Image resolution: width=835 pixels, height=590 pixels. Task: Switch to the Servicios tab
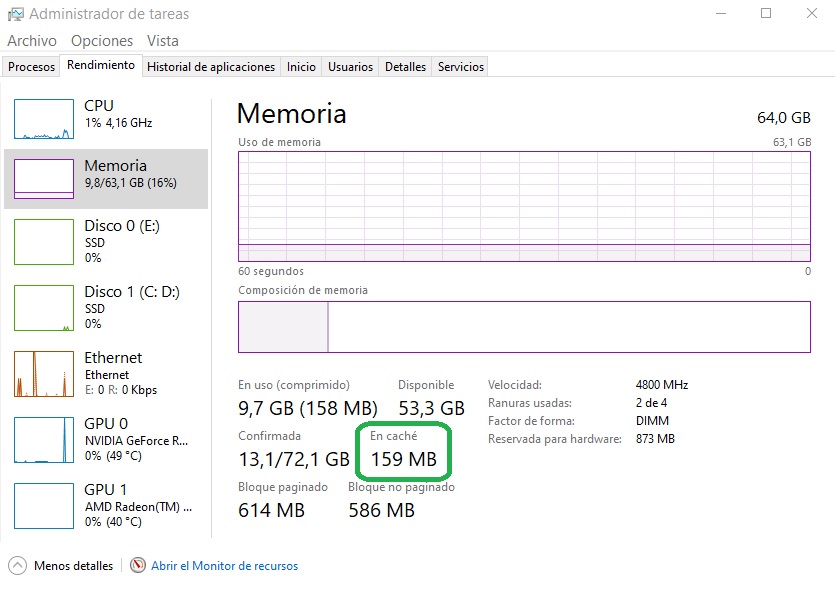461,67
